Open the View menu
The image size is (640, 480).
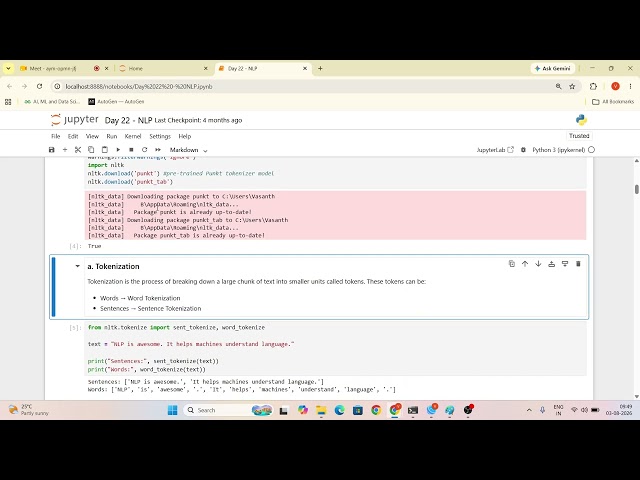92,136
